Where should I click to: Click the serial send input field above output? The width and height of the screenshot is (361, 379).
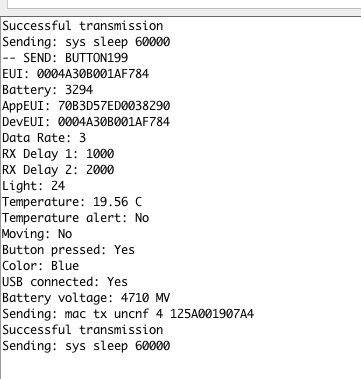click(x=184, y=4)
